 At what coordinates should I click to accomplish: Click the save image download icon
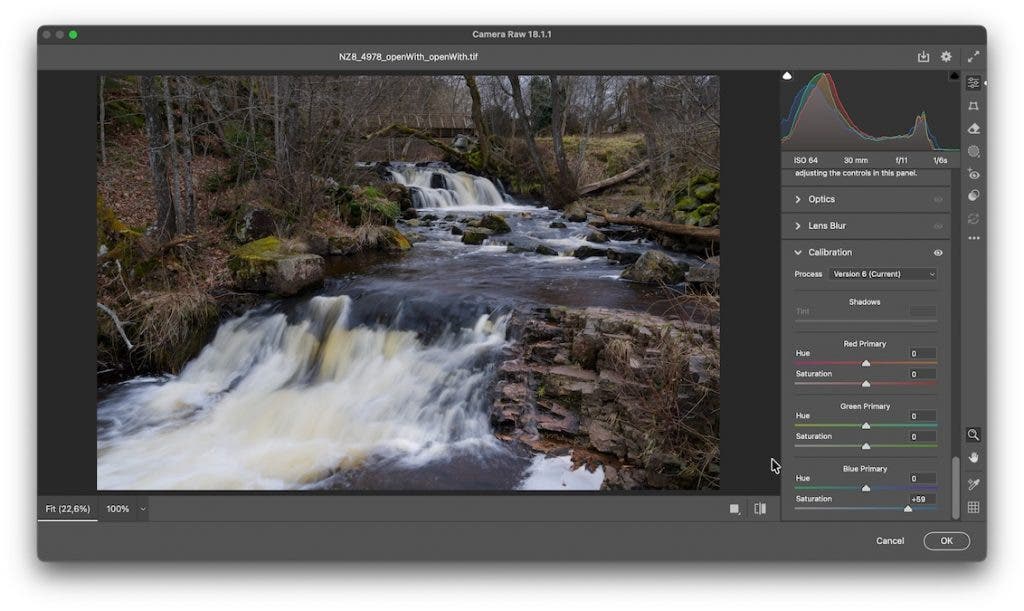point(923,57)
